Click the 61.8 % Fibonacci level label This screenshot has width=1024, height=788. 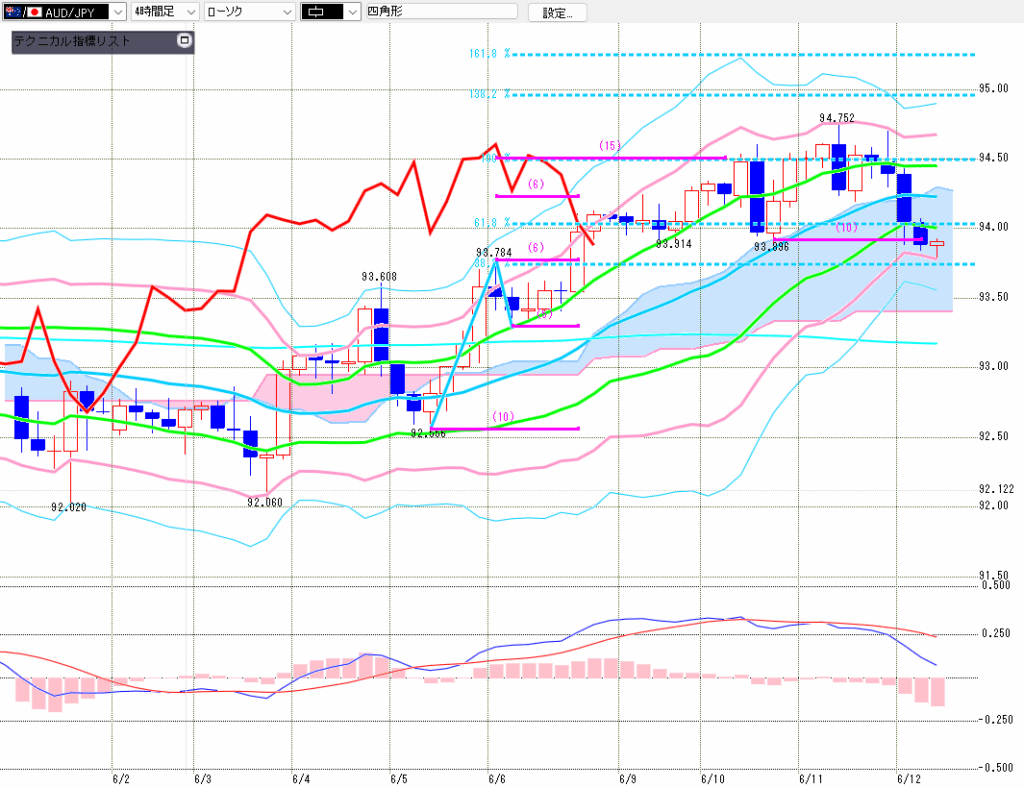click(492, 223)
